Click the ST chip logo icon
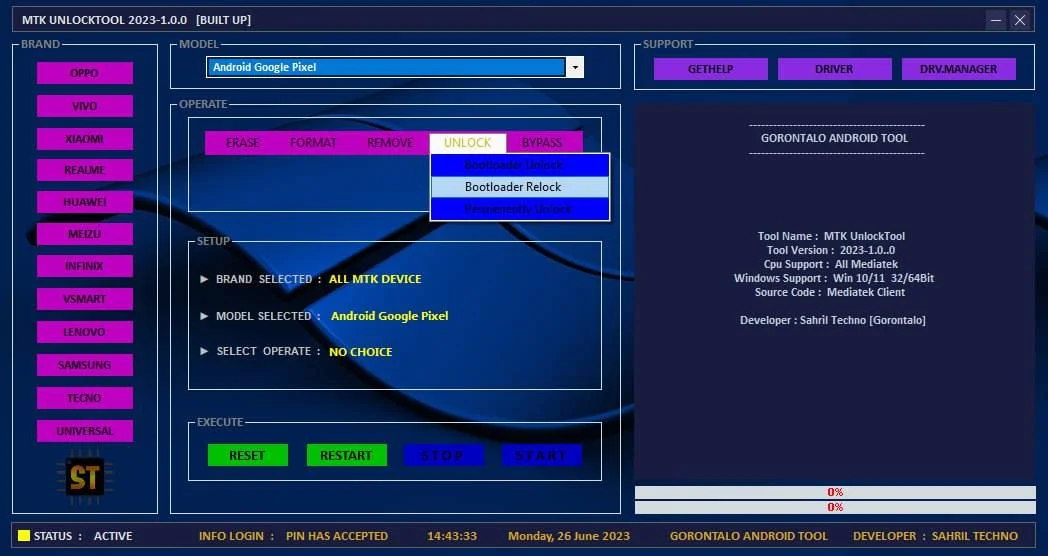Image resolution: width=1048 pixels, height=556 pixels. tap(85, 477)
